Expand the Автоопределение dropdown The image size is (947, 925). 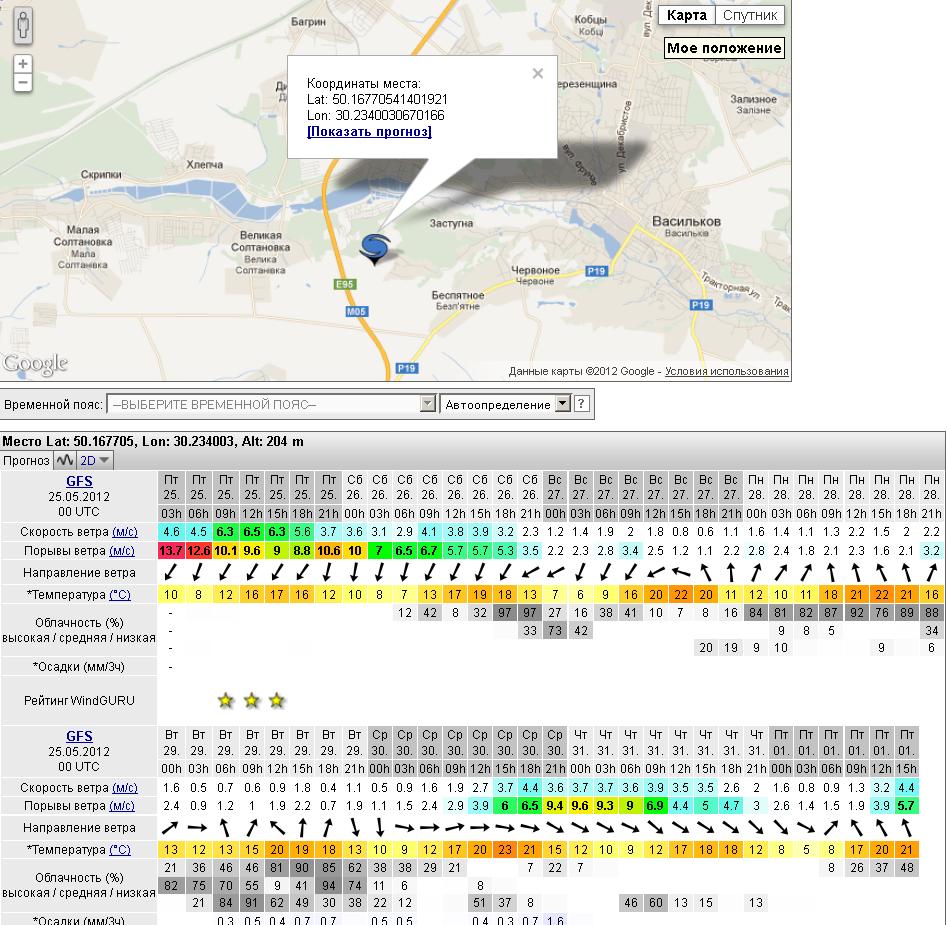pos(506,405)
